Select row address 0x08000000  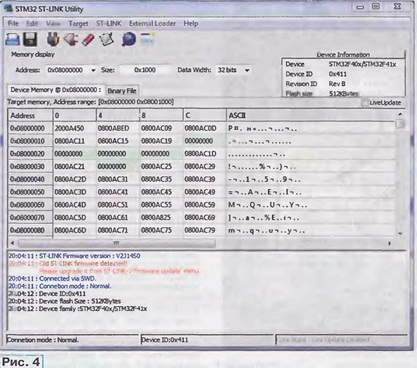[30, 128]
